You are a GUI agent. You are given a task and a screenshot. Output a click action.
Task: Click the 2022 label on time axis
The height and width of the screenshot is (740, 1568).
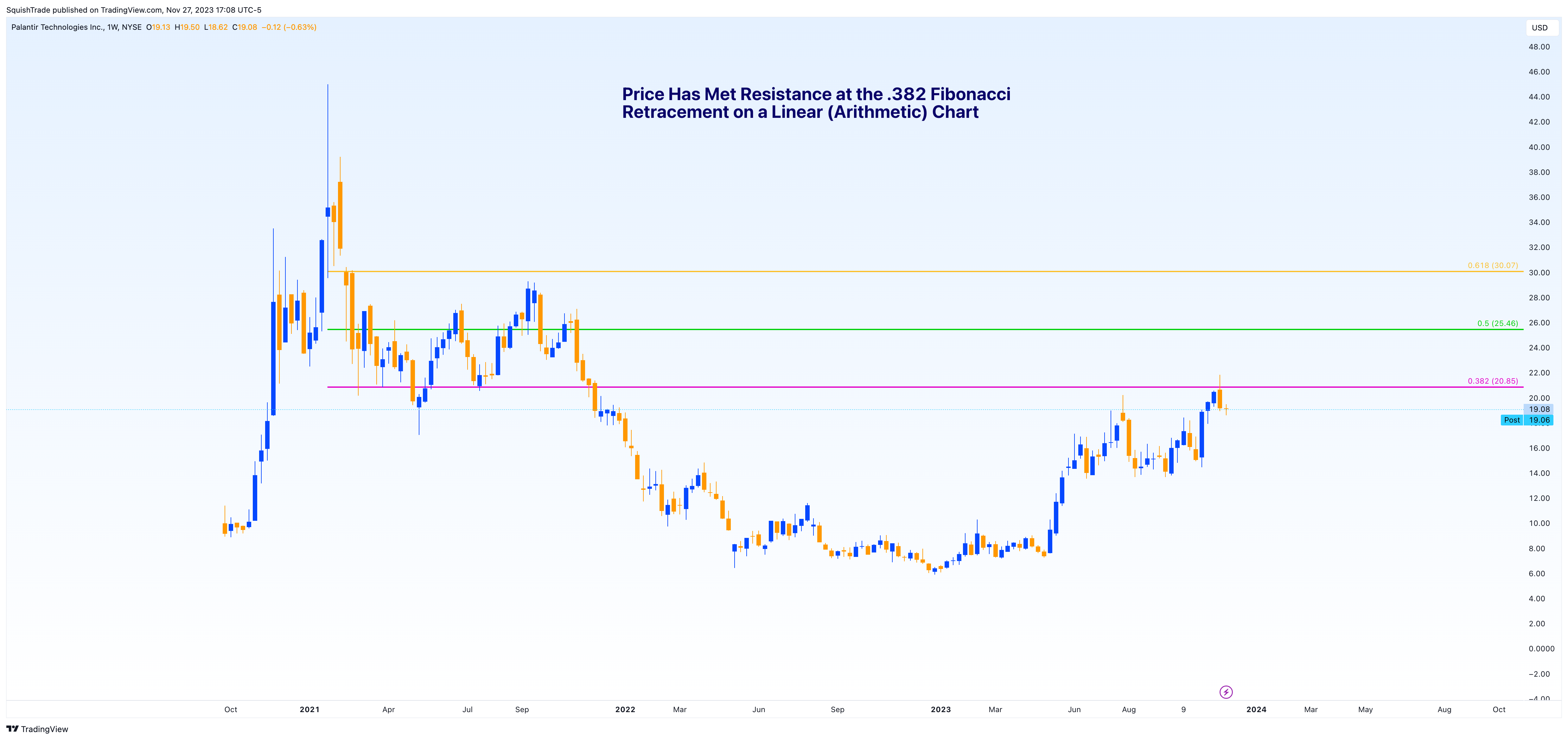tap(625, 710)
